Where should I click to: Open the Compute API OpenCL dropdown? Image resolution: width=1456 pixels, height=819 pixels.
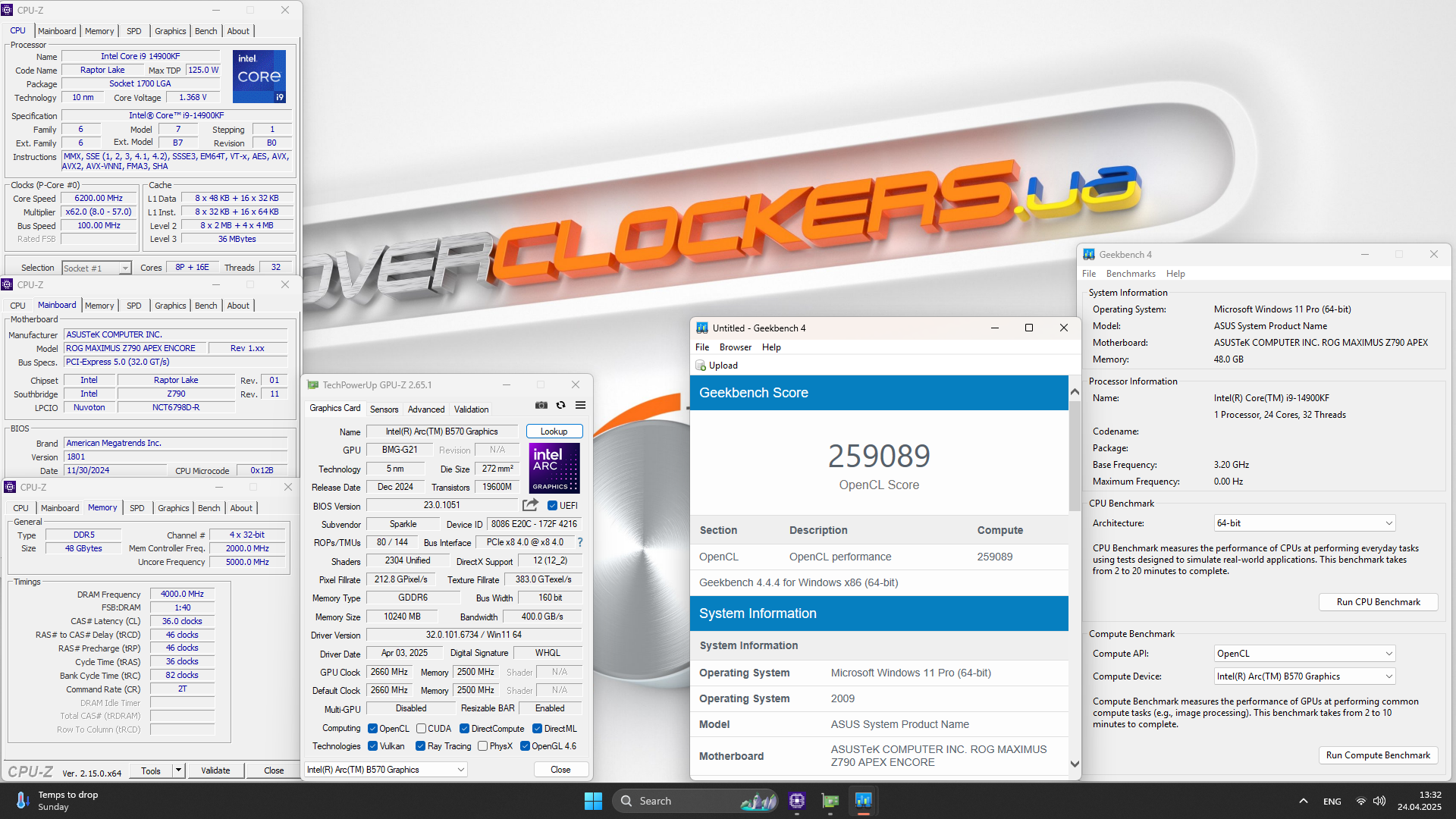pos(1304,654)
